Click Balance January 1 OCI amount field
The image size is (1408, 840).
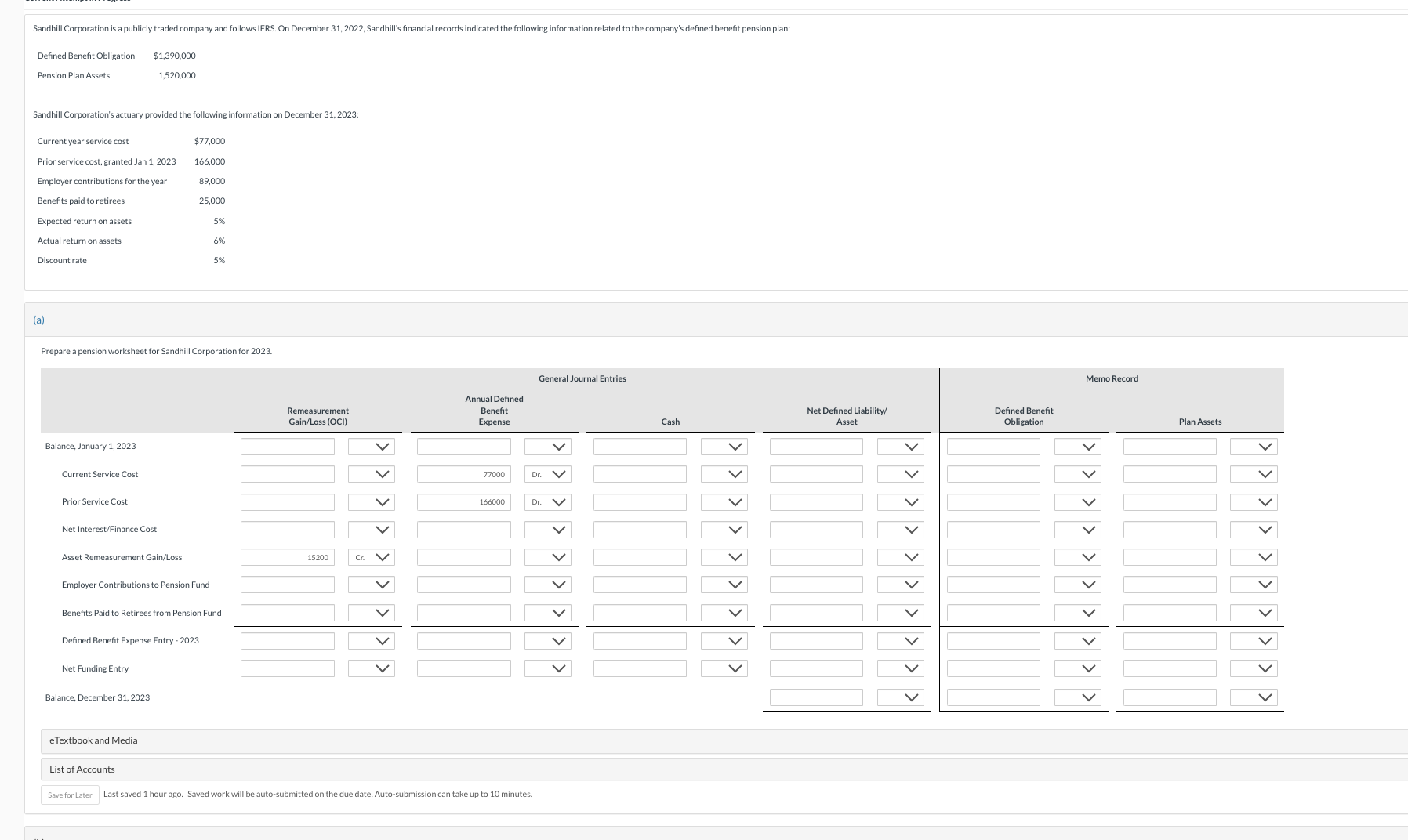click(x=288, y=447)
